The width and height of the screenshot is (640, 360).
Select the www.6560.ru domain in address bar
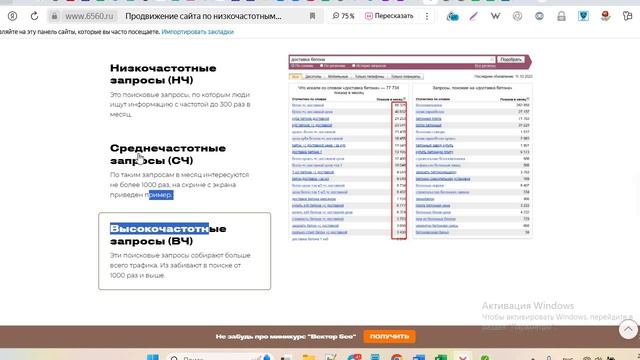pos(89,16)
